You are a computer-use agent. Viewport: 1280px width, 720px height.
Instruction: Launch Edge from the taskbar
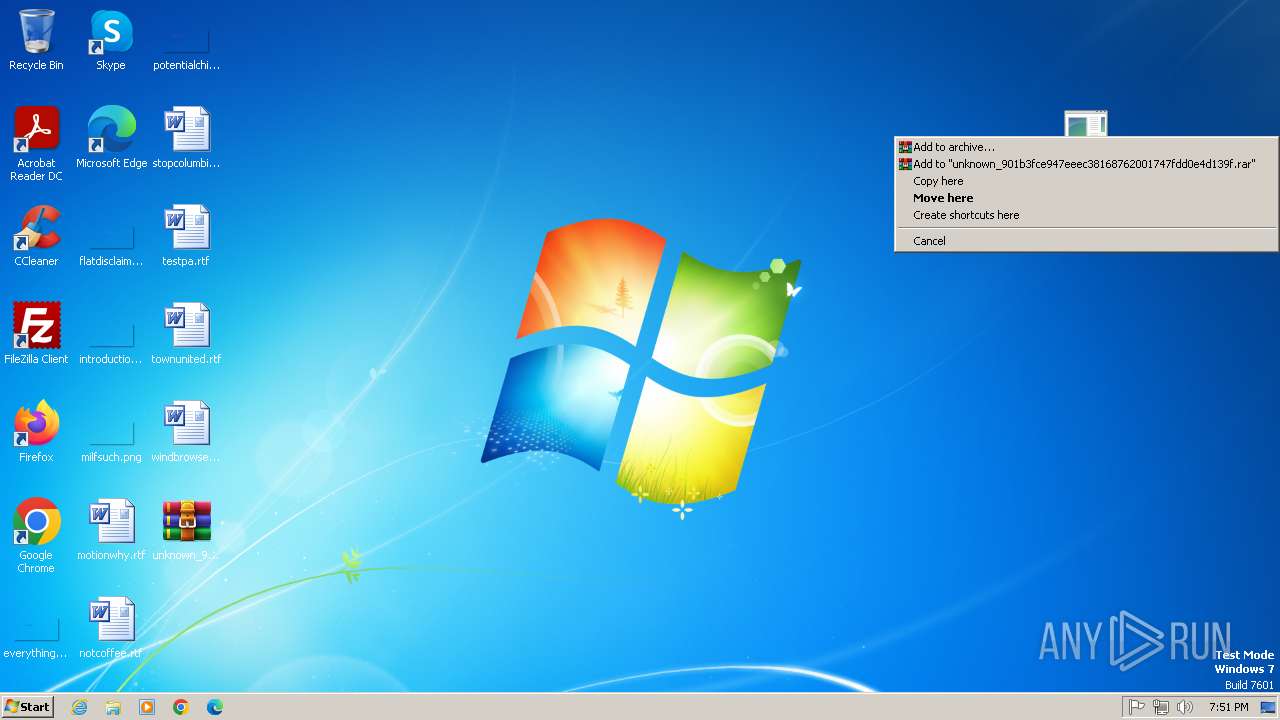(x=215, y=707)
